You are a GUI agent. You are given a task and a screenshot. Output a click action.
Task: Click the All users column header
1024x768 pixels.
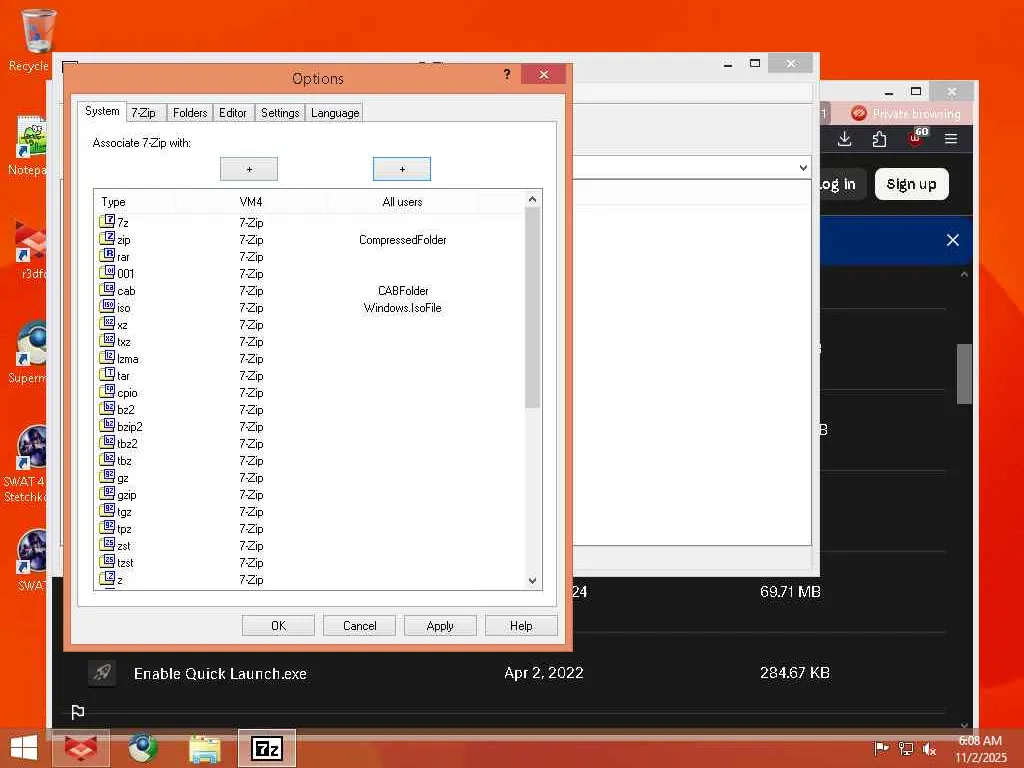coord(402,202)
